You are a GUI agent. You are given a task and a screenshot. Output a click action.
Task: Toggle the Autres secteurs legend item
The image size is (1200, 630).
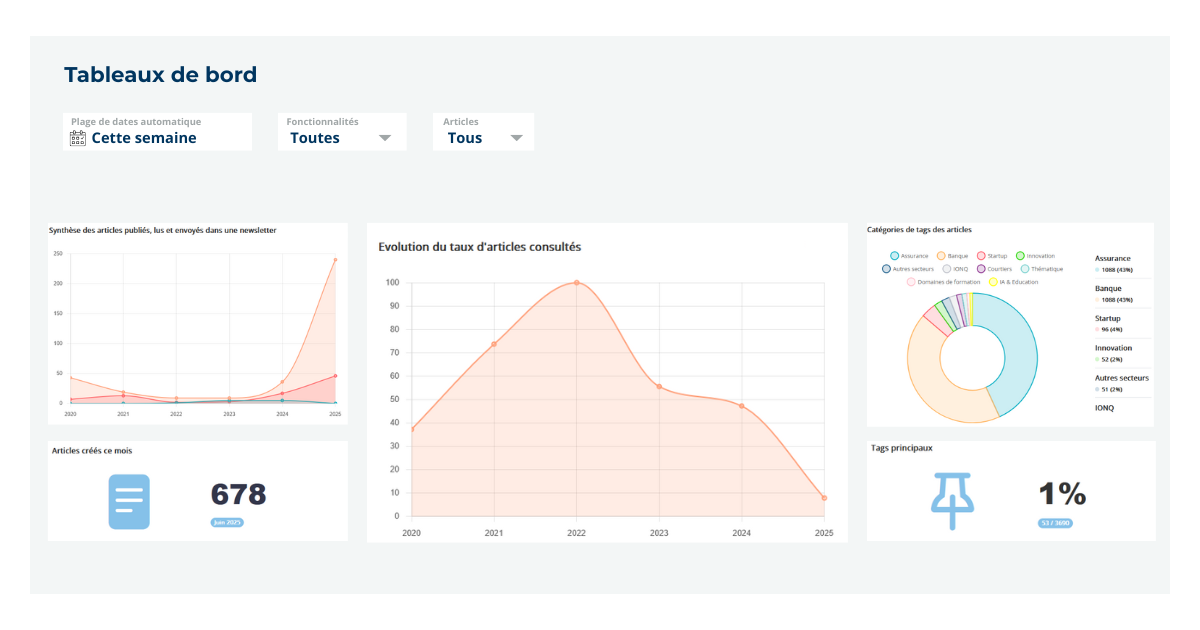tap(908, 269)
